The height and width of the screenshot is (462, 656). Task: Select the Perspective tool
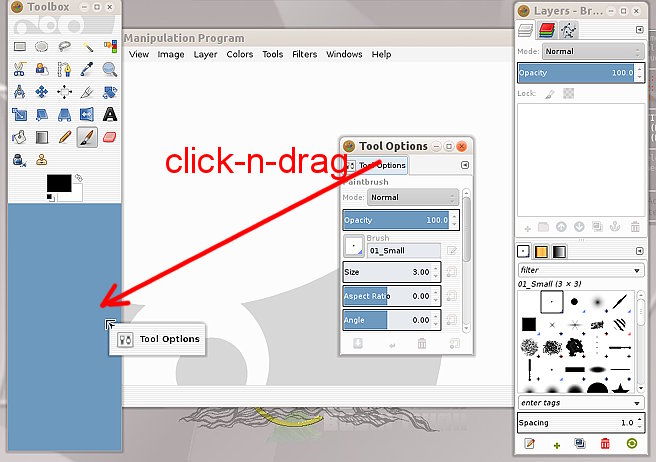(x=64, y=114)
